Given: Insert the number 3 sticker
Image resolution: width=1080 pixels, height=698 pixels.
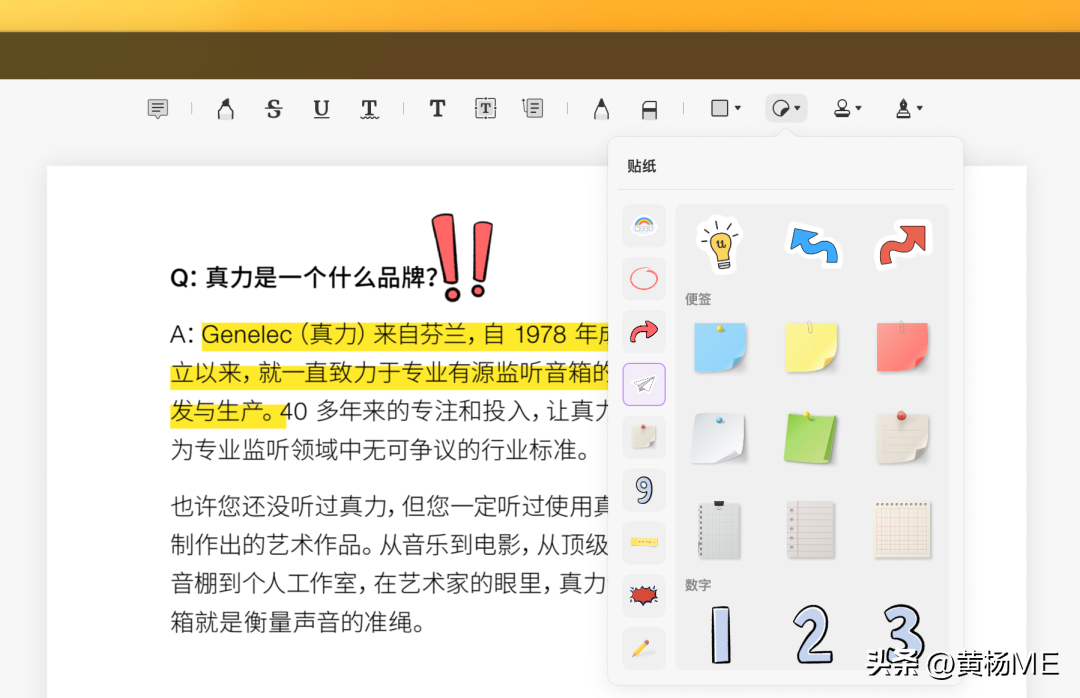Looking at the screenshot, I should click(x=902, y=632).
